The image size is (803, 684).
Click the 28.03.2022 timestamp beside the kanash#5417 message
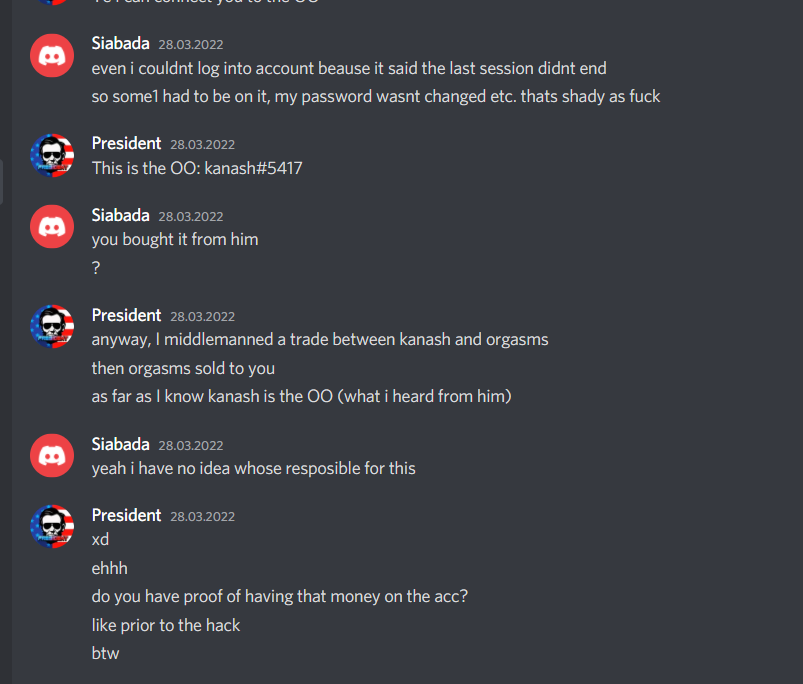(x=202, y=145)
